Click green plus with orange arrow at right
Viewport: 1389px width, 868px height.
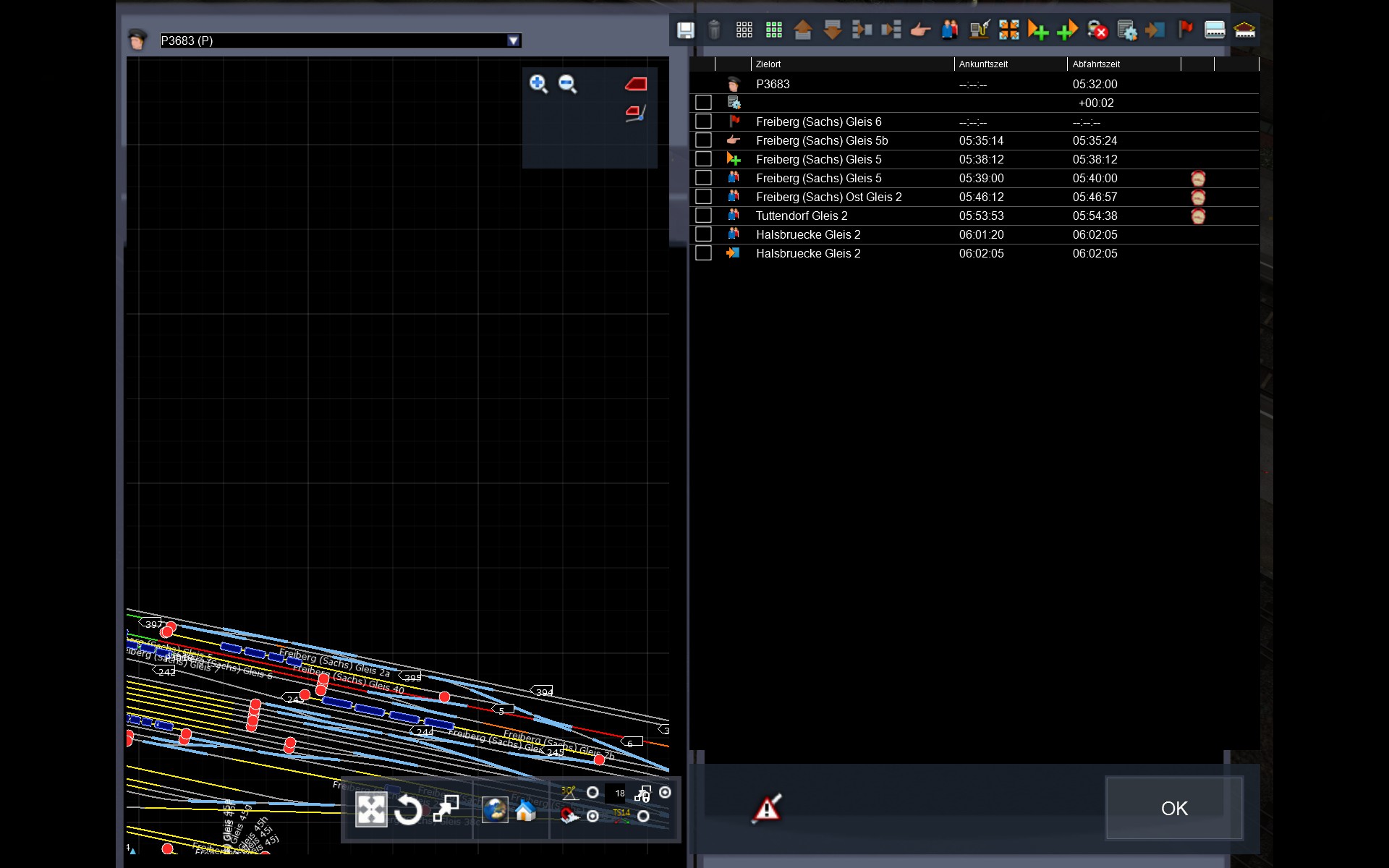coord(1068,30)
